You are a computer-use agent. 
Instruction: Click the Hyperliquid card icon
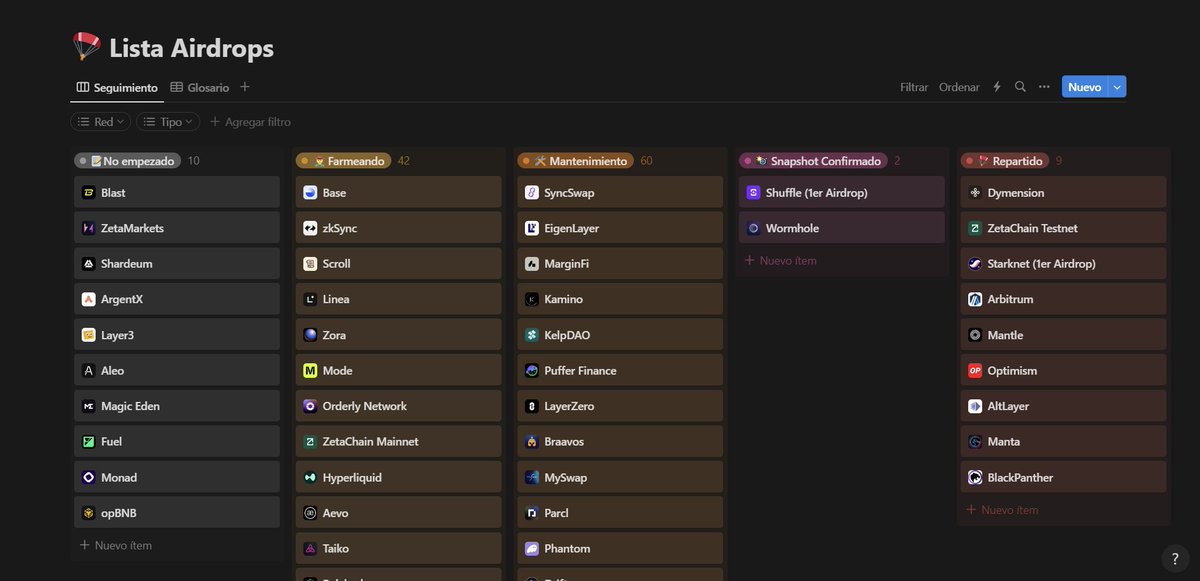coord(310,477)
